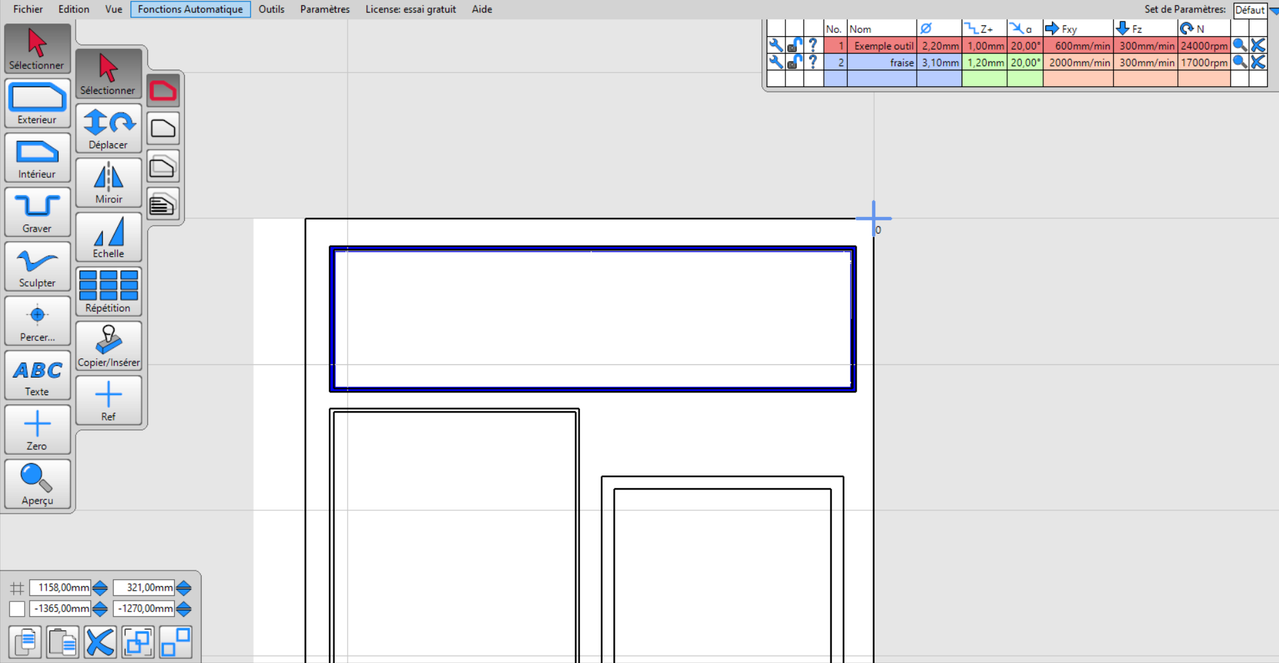Click the paste clipboard button
1279x663 pixels.
[x=63, y=642]
